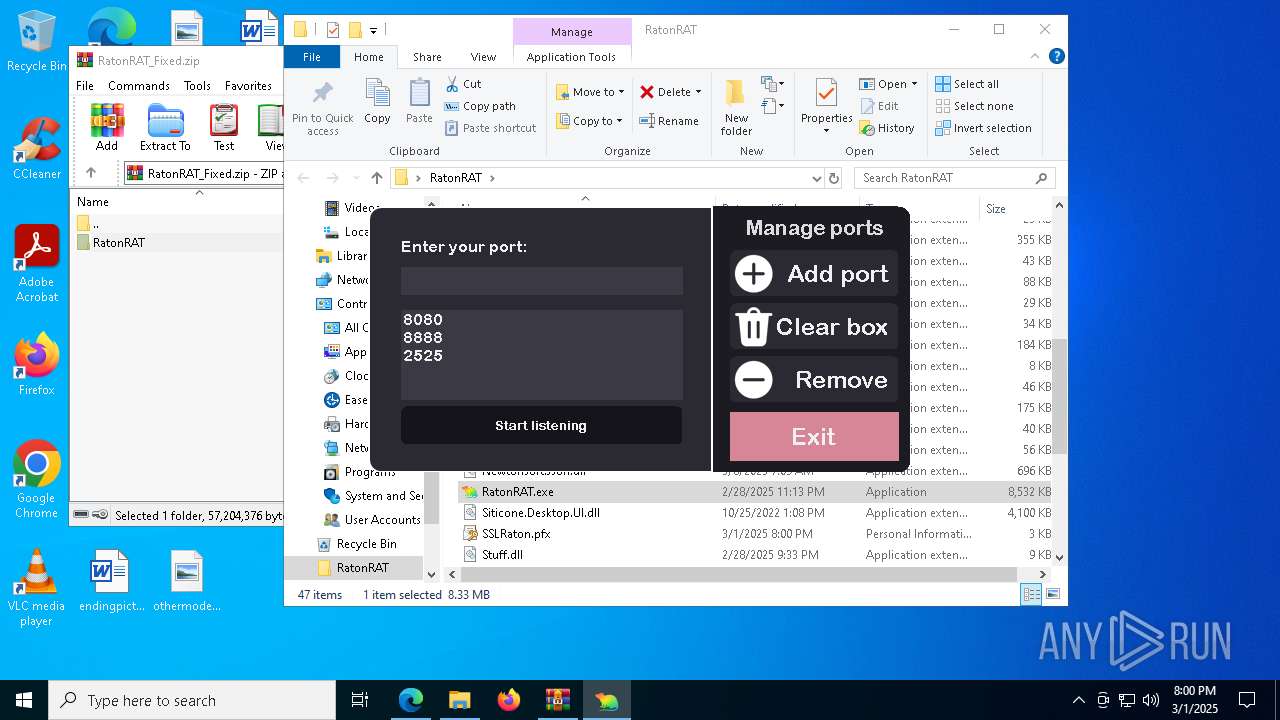
Task: Click the Rename button in ribbon
Action: (669, 121)
